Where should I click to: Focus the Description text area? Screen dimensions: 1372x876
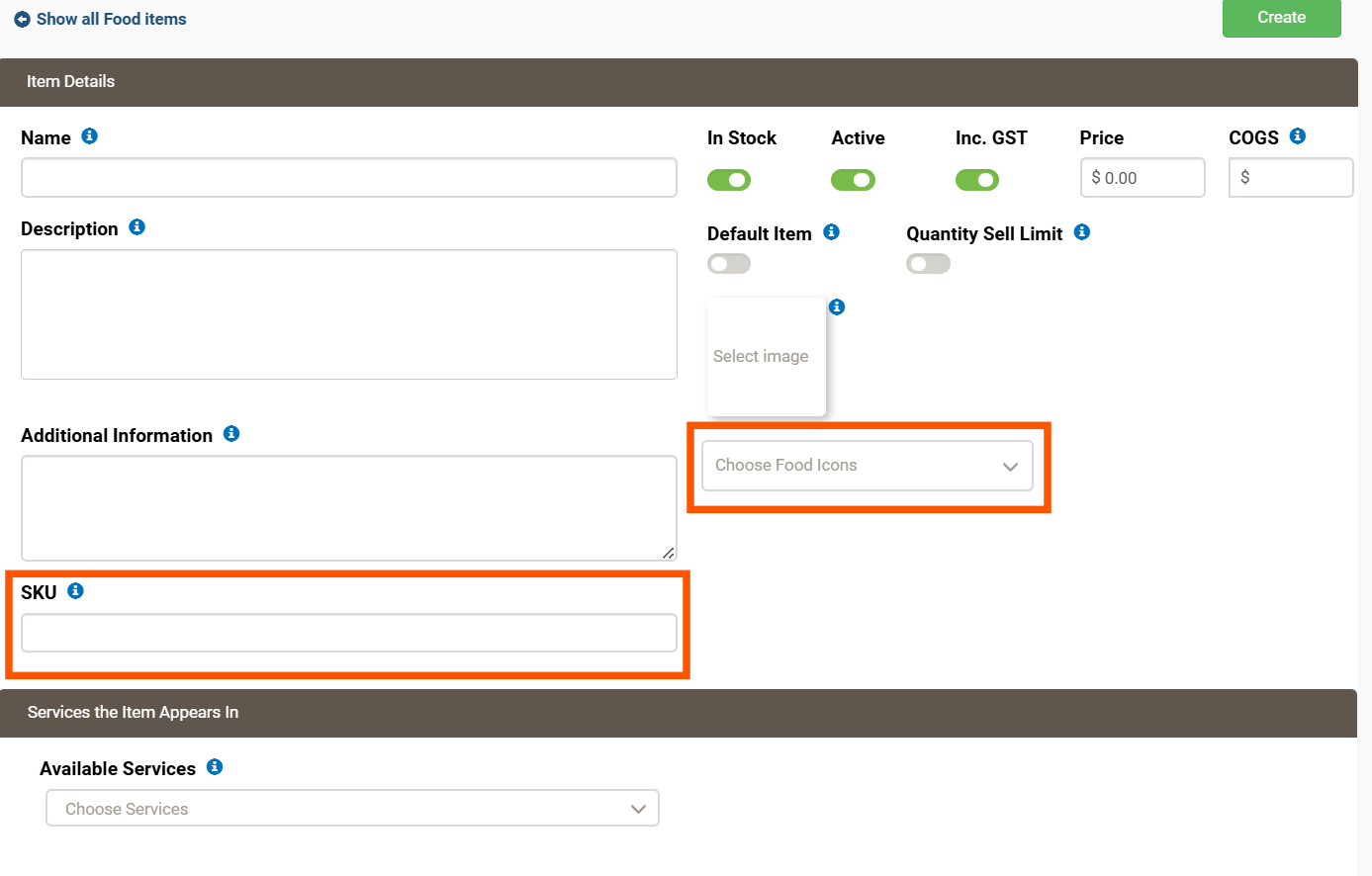tap(349, 314)
